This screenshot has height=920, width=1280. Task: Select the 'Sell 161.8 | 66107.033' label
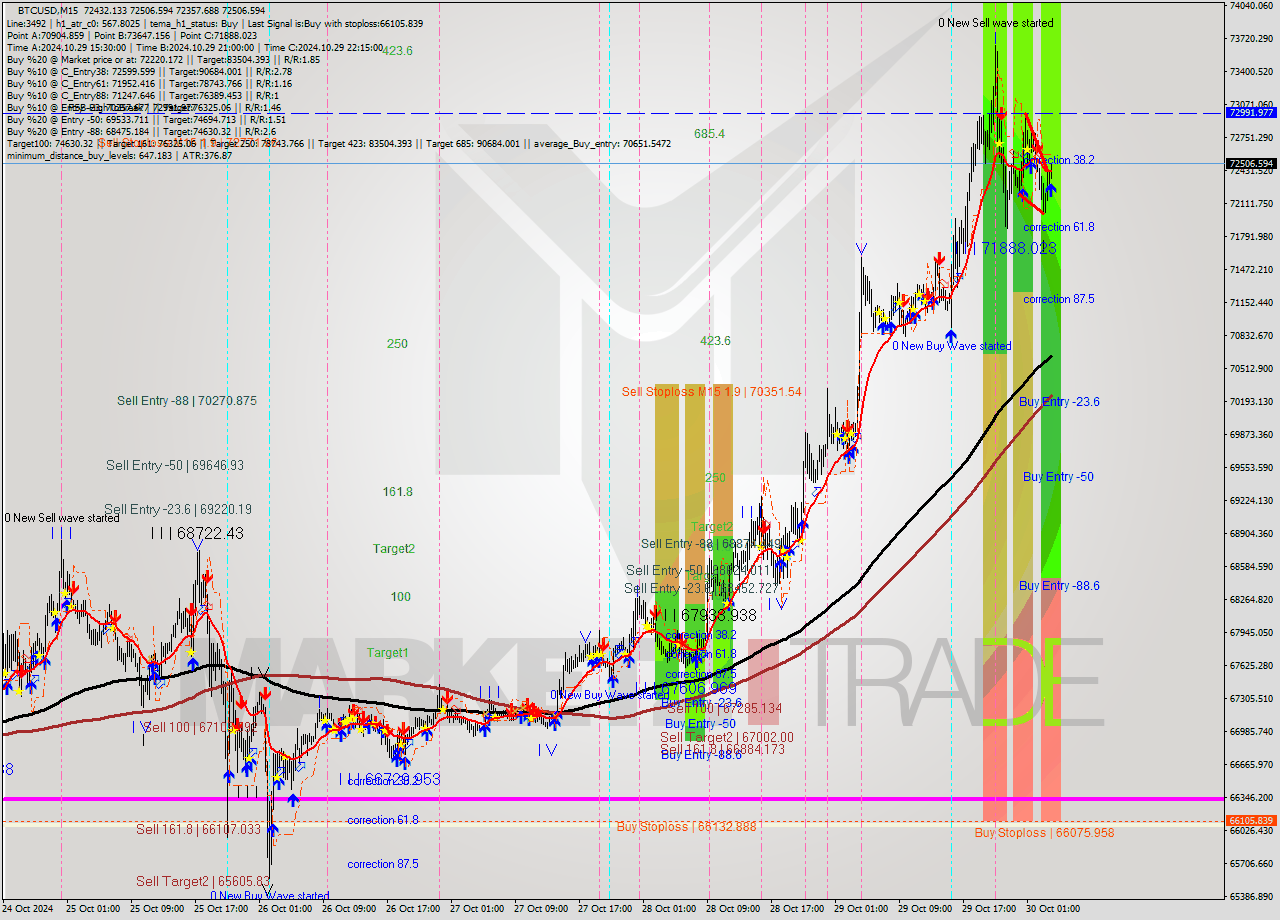(x=198, y=830)
